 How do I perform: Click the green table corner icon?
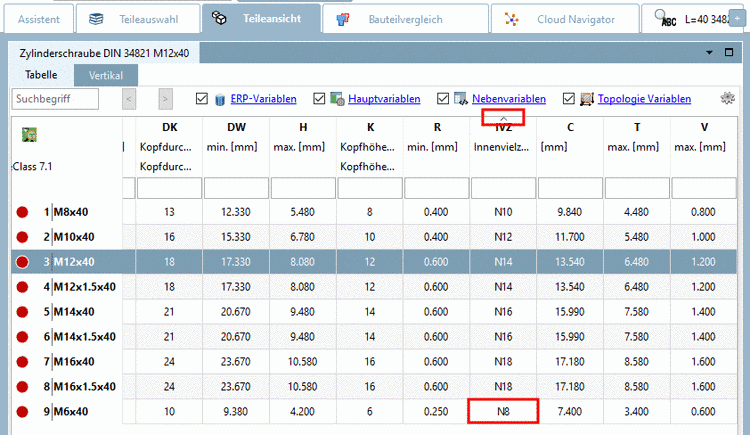tap(30, 134)
